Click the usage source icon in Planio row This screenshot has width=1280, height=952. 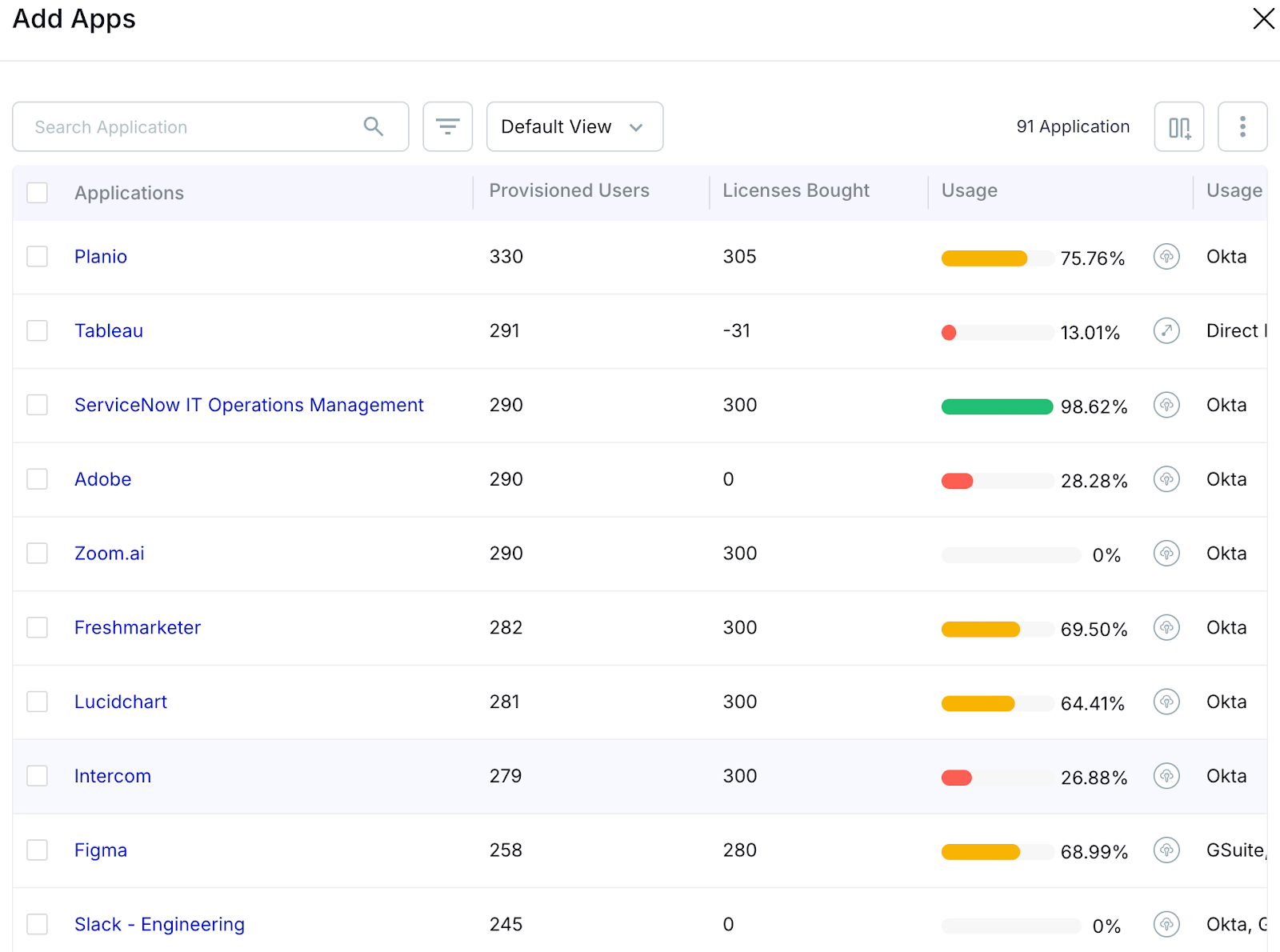[x=1166, y=257]
